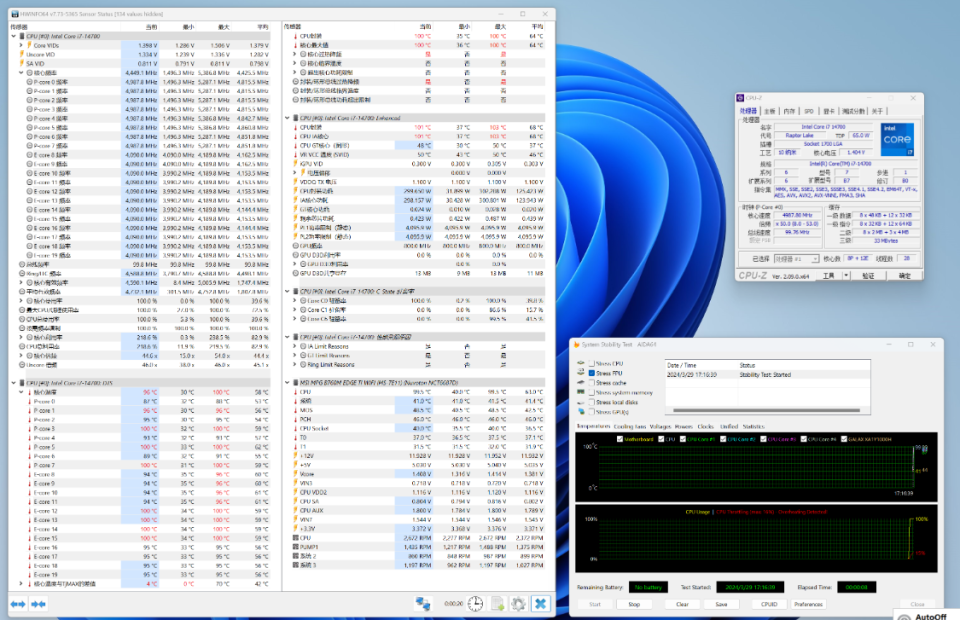
Task: Open the CPU-Z tools dropdown arrow
Action: (x=844, y=275)
